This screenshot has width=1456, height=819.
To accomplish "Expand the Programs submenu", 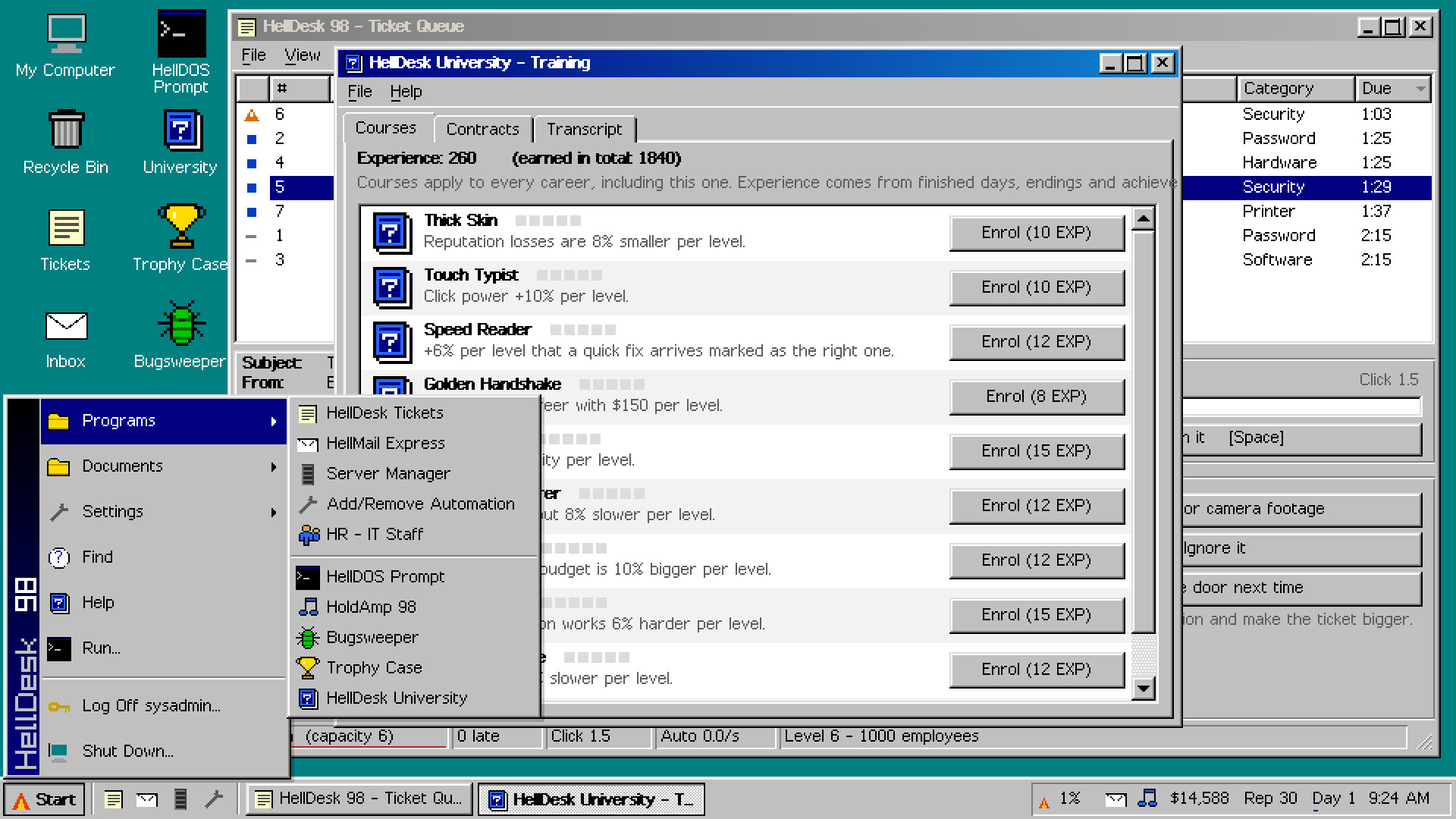I will click(x=164, y=421).
